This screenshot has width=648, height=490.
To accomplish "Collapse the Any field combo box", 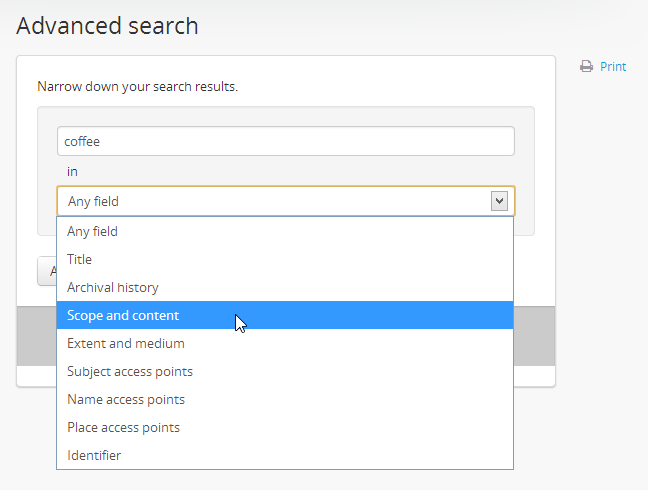I will click(280, 201).
